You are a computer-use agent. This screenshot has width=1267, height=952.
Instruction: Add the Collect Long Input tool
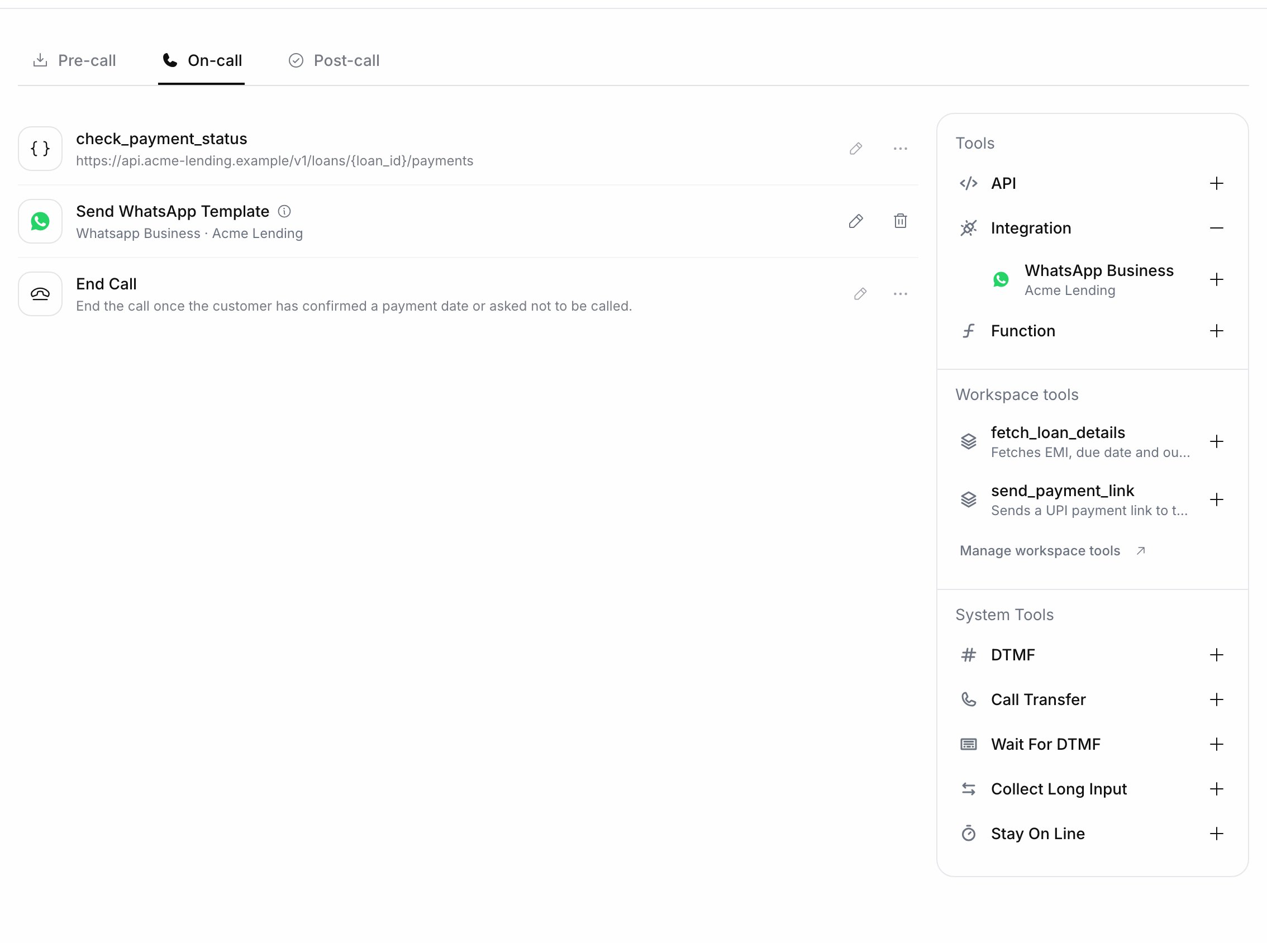tap(1217, 789)
